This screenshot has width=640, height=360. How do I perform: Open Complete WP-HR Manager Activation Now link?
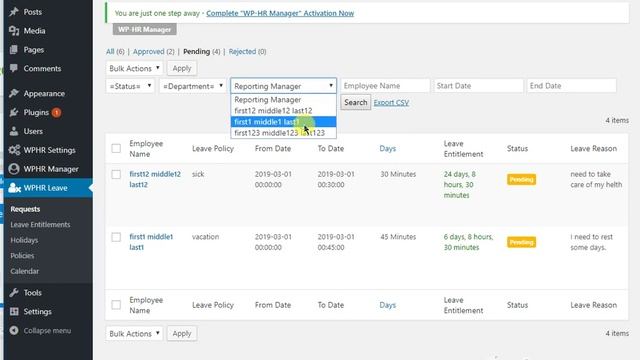[280, 13]
